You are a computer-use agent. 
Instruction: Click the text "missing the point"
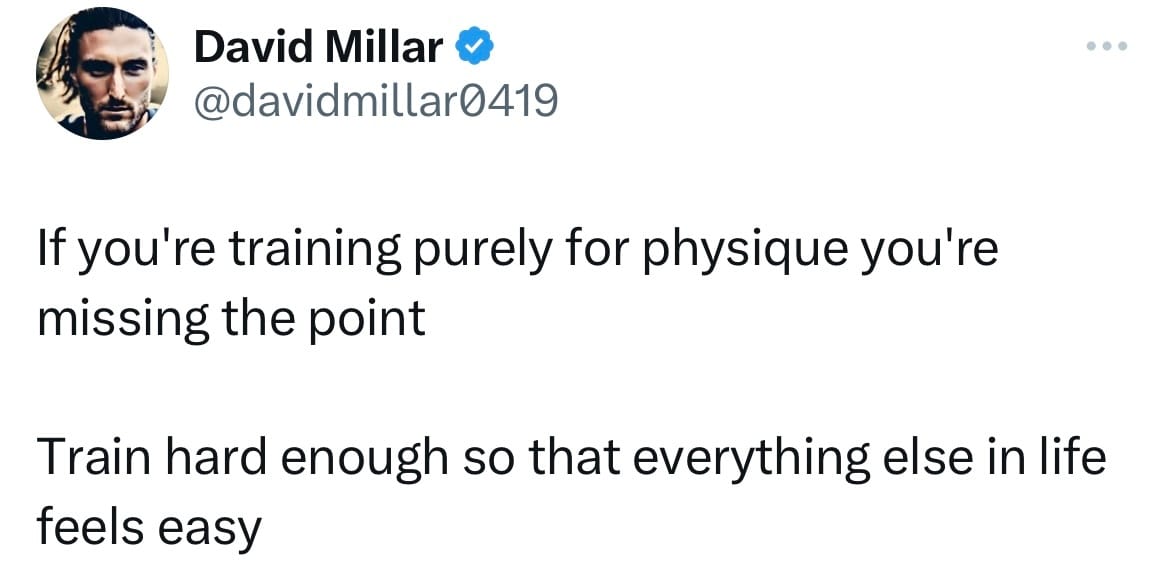pyautogui.click(x=231, y=322)
